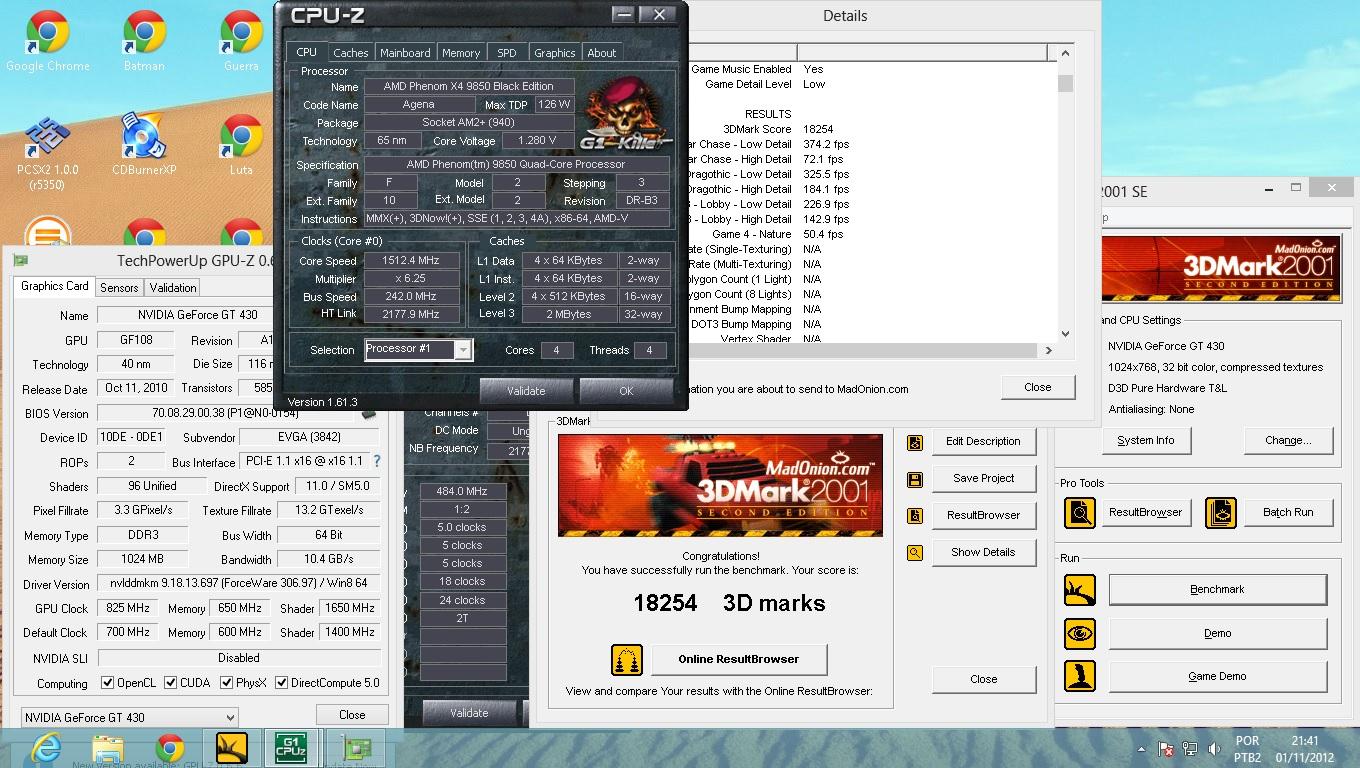Switch to SPD tab in CPU-Z

(x=507, y=53)
